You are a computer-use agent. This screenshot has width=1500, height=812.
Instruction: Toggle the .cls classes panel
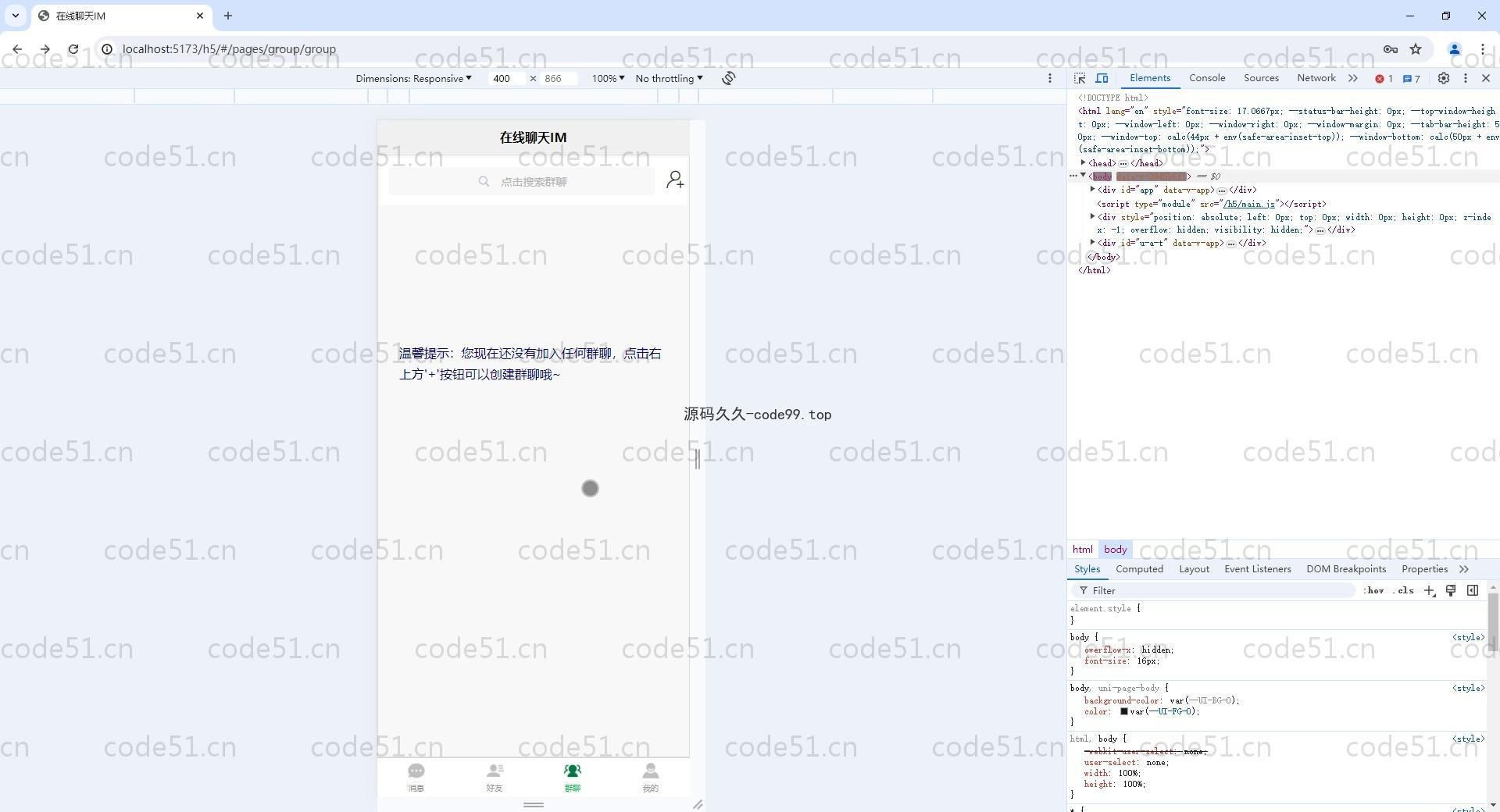[1404, 590]
